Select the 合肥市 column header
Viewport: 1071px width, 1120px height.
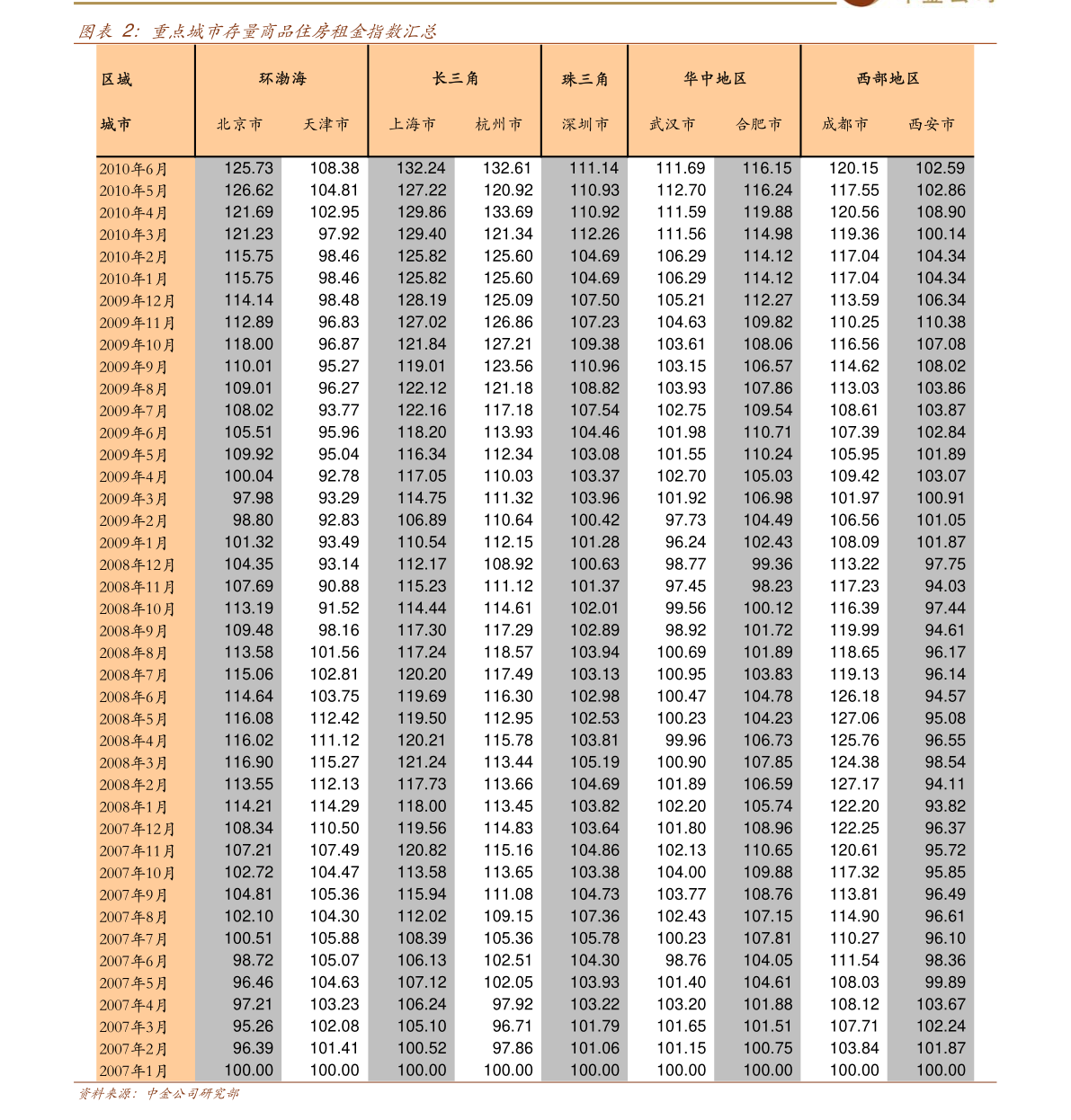[x=758, y=124]
